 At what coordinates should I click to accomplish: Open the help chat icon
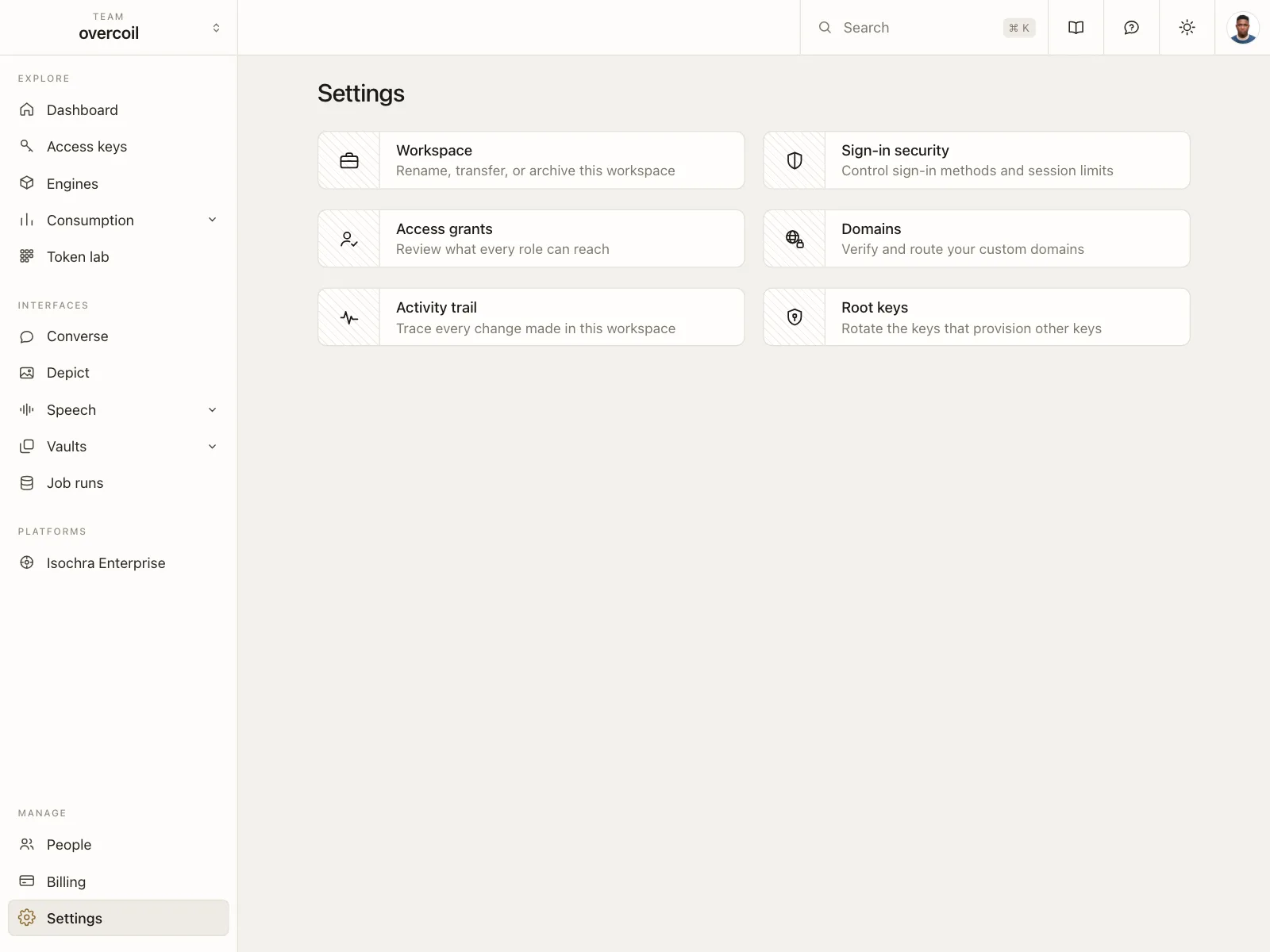pos(1132,28)
